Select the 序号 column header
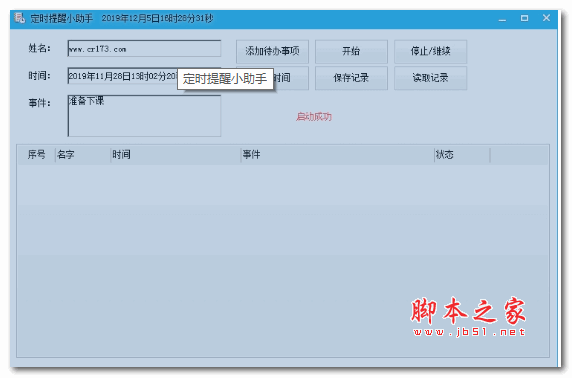Screen dimensions: 572x378 36,155
